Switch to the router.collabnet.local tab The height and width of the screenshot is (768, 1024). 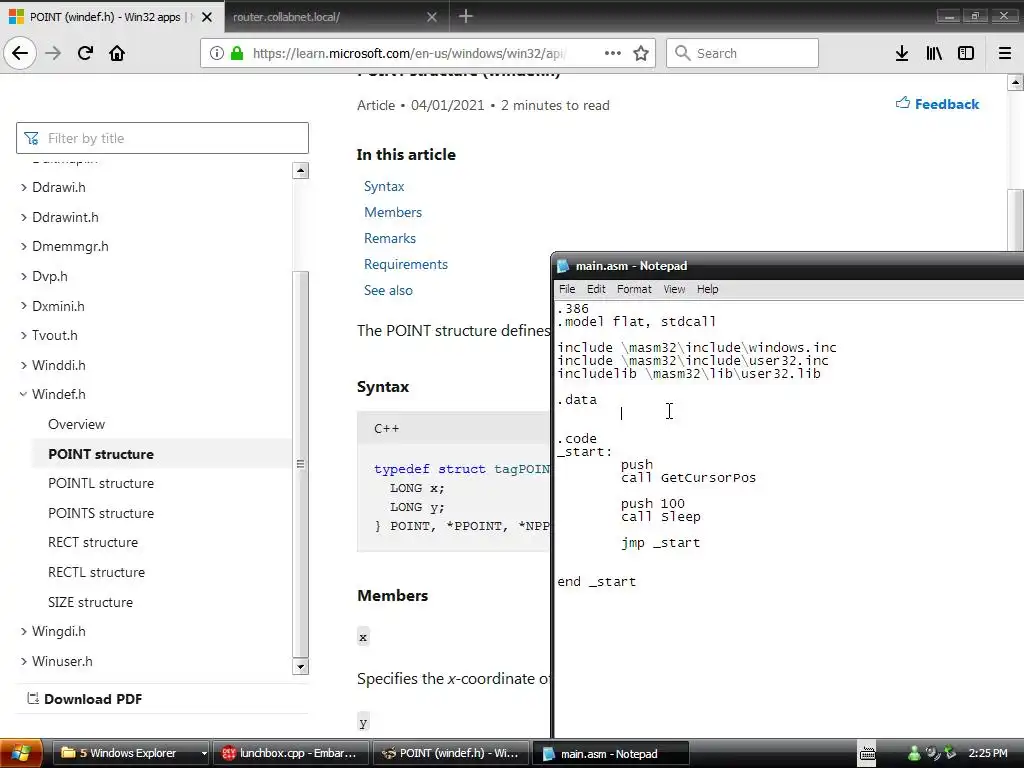(336, 17)
